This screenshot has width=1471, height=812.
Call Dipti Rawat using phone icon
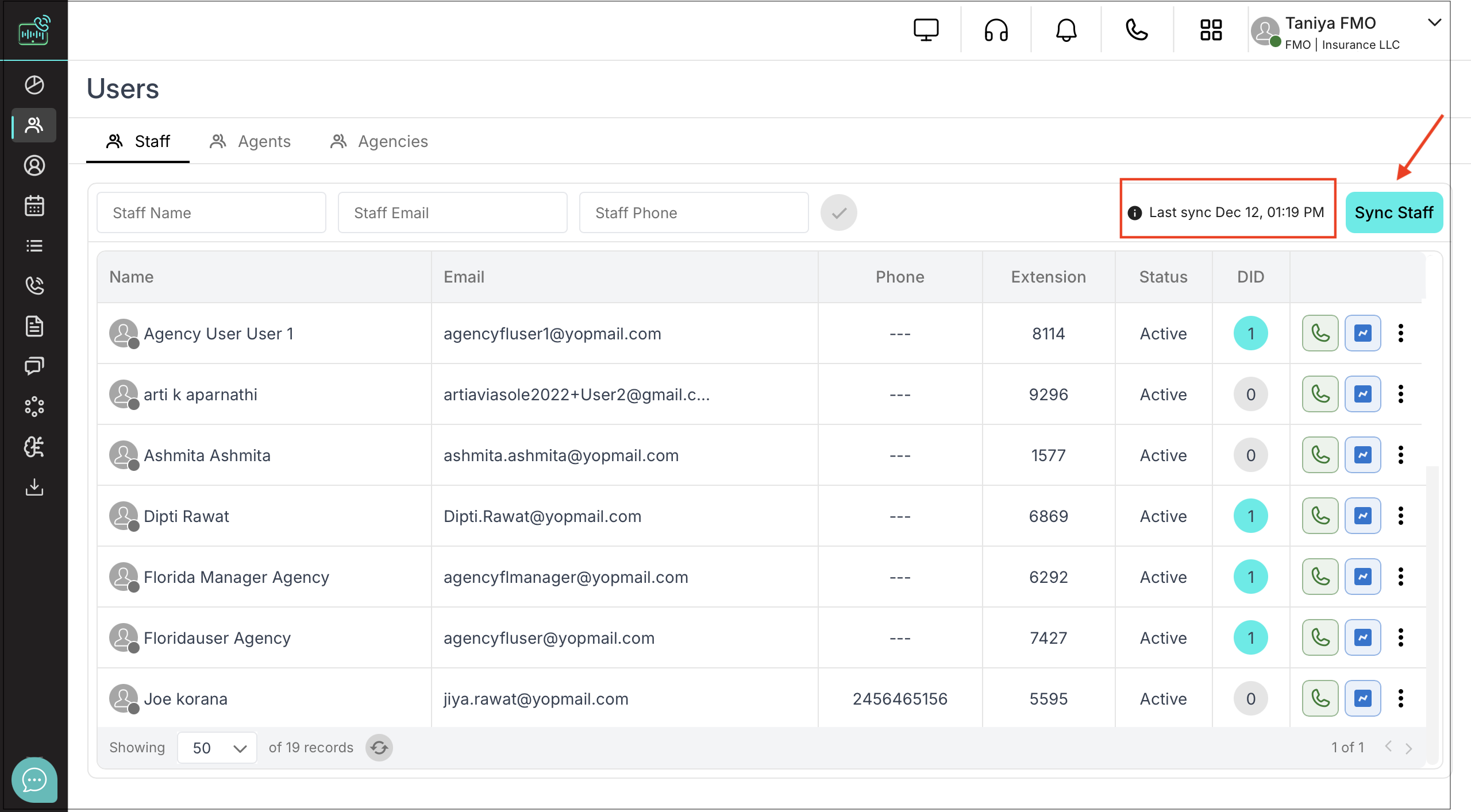[1320, 516]
